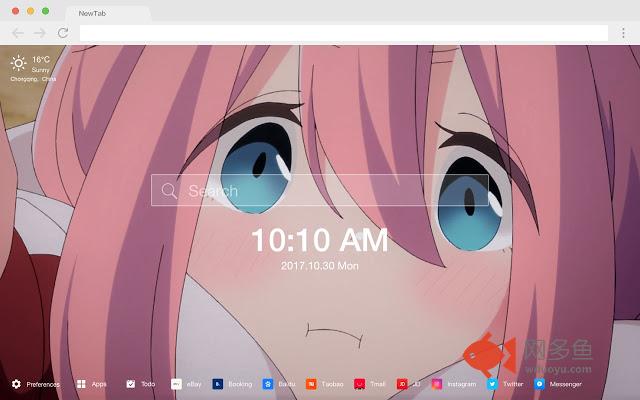This screenshot has height=400, width=640.
Task: Click the Sunny weather condition text
Action: [x=40, y=70]
